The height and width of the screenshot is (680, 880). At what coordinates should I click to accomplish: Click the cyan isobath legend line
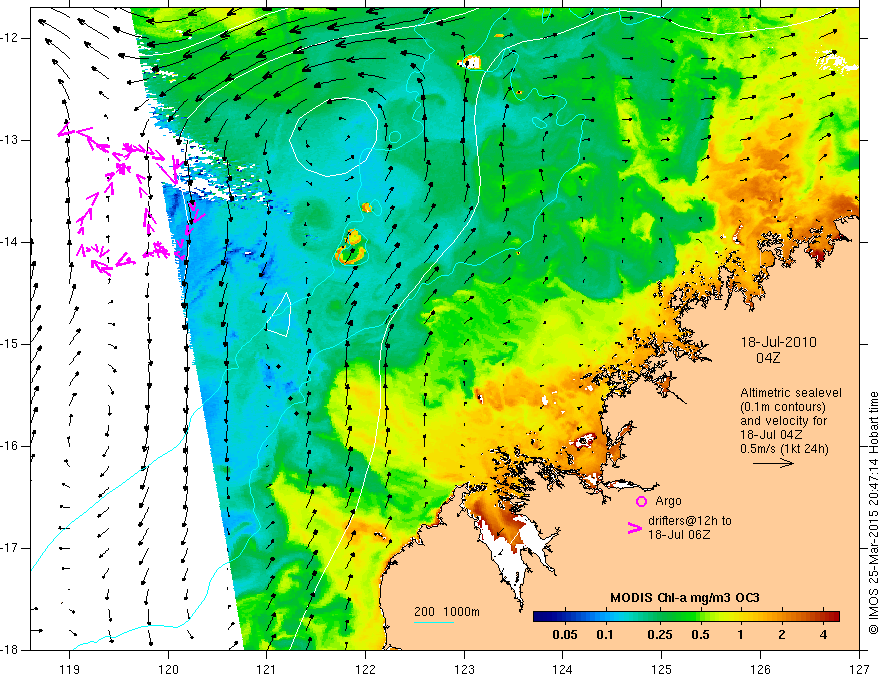(x=434, y=622)
